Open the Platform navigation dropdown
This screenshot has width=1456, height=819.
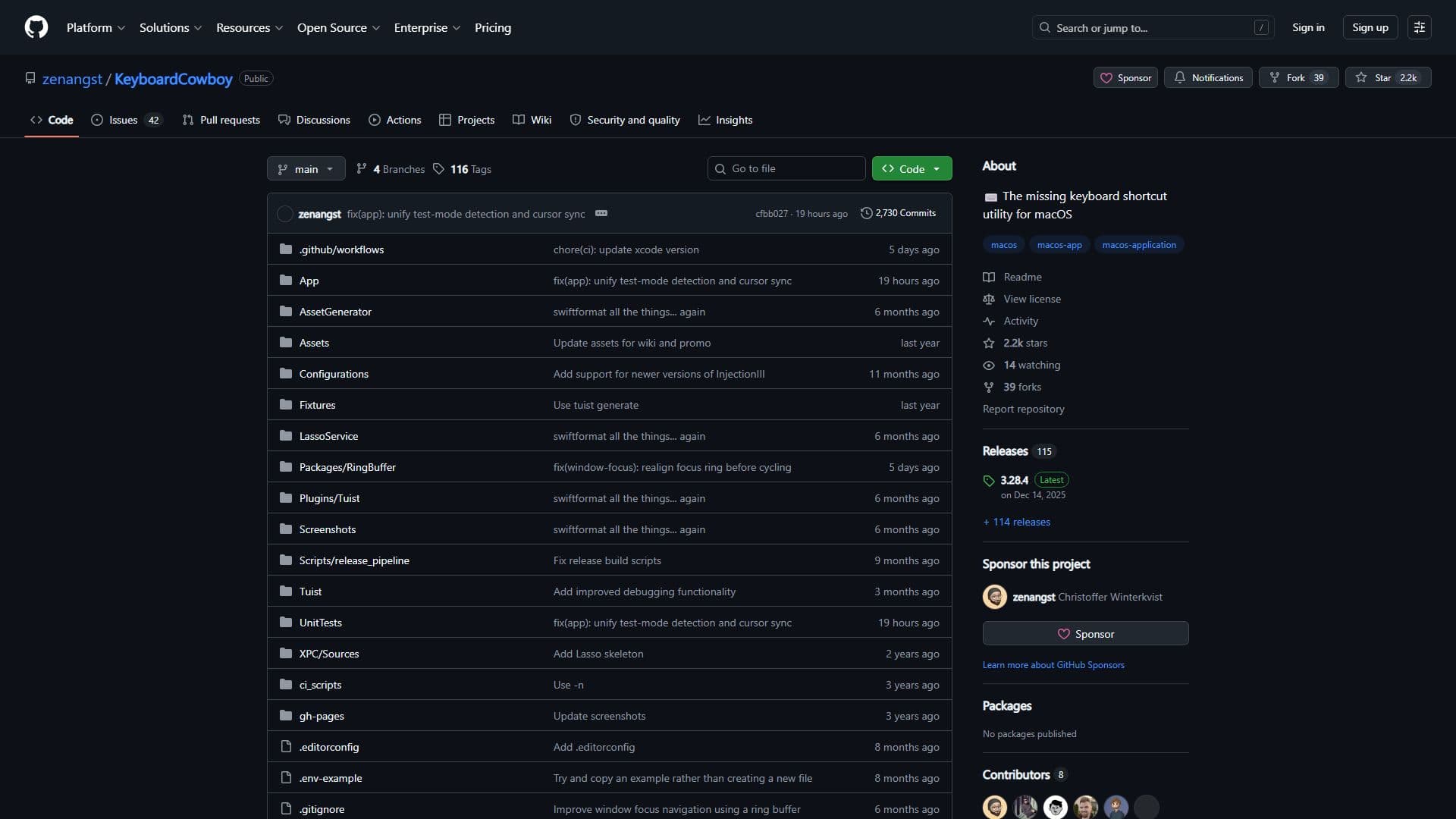(x=96, y=27)
